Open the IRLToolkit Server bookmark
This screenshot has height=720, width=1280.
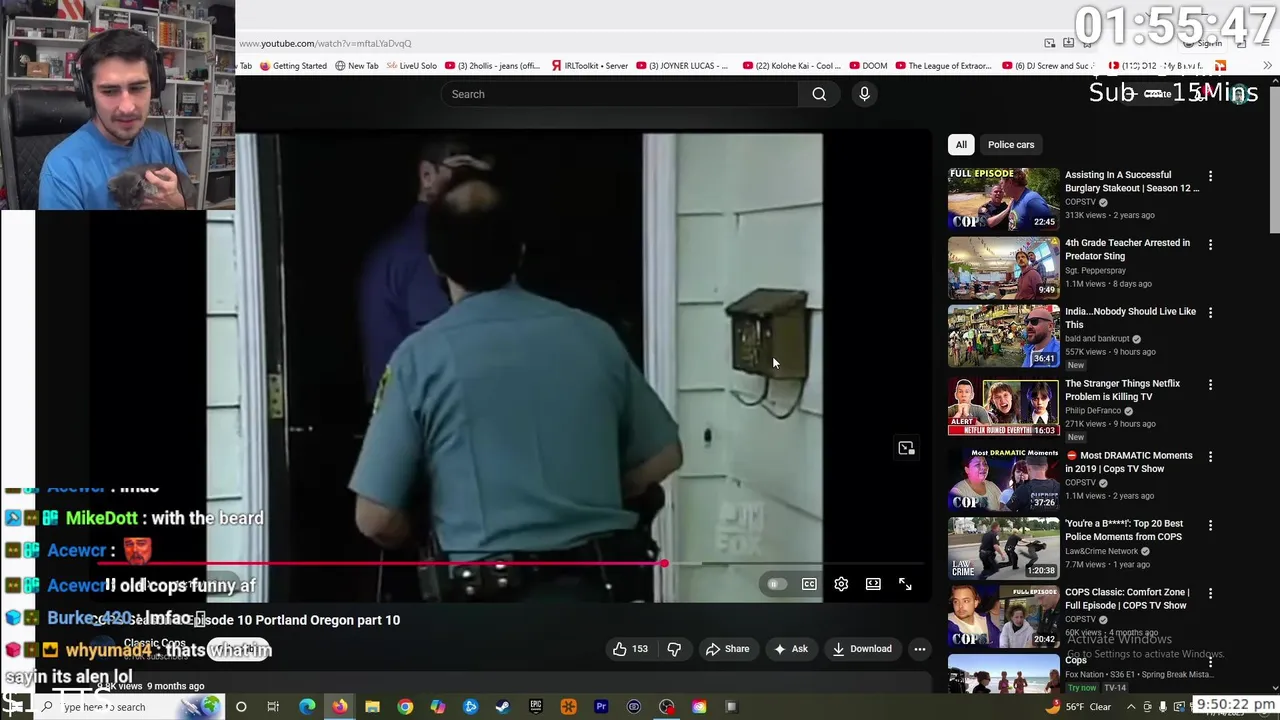coord(590,66)
